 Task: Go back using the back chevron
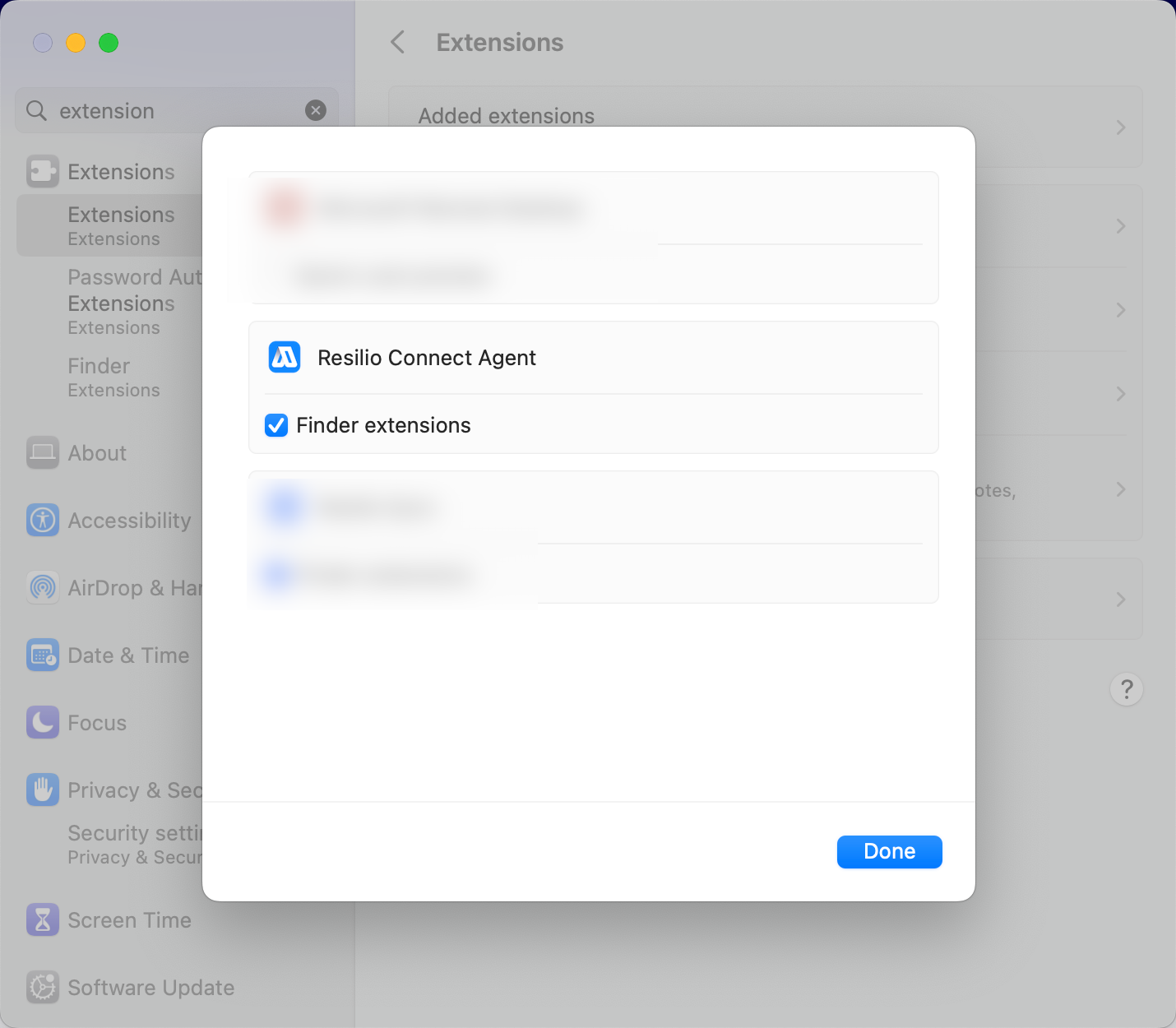398,42
